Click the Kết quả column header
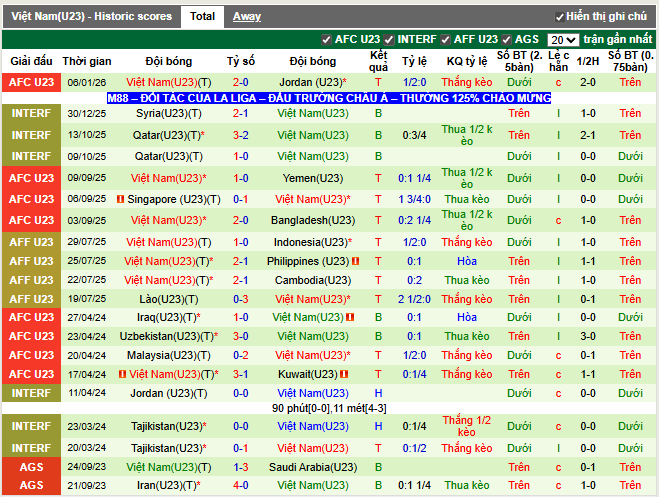Image resolution: width=659 pixels, height=497 pixels. click(x=378, y=61)
